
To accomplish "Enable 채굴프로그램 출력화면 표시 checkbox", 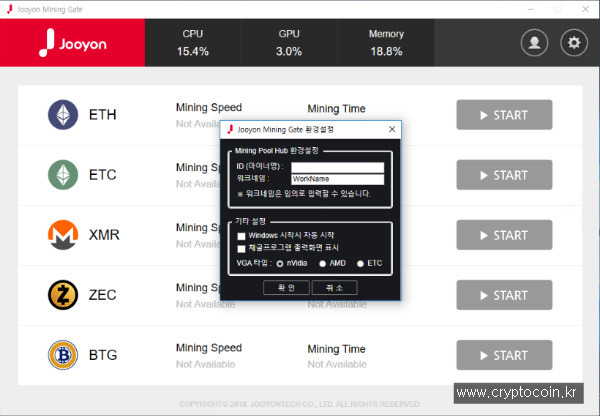I will click(241, 249).
